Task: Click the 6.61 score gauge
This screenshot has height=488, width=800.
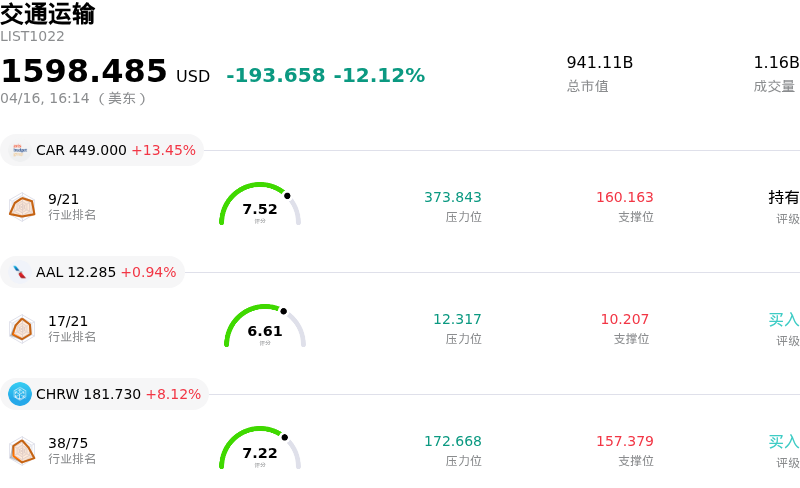Action: [265, 327]
